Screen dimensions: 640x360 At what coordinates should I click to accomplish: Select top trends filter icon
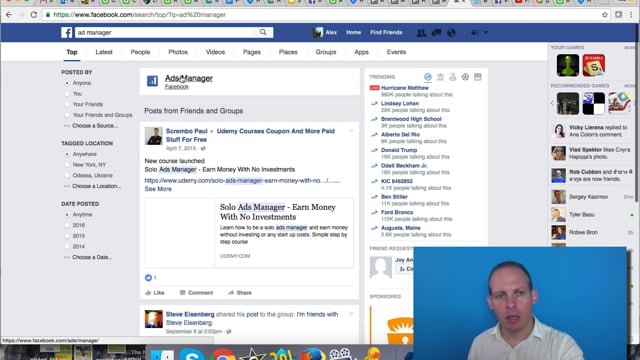coord(428,77)
